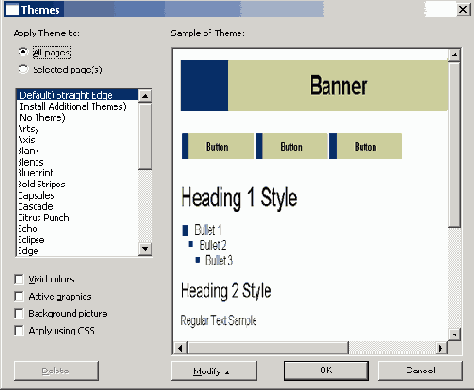The height and width of the screenshot is (390, 474).
Task: Select the Cascade theme
Action: tap(77, 206)
